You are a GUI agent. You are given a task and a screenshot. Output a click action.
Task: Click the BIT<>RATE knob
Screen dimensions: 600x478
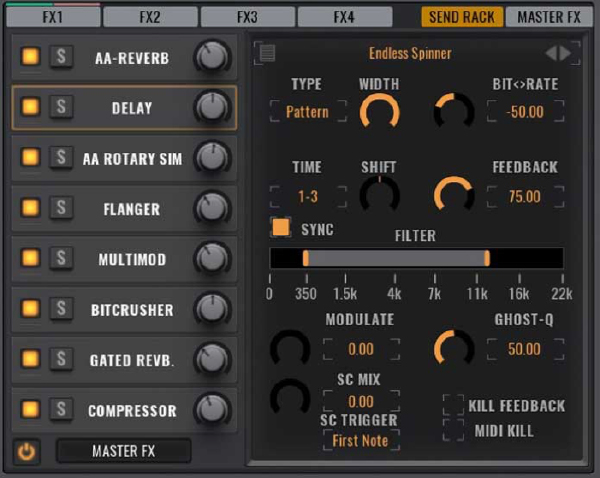(x=454, y=112)
